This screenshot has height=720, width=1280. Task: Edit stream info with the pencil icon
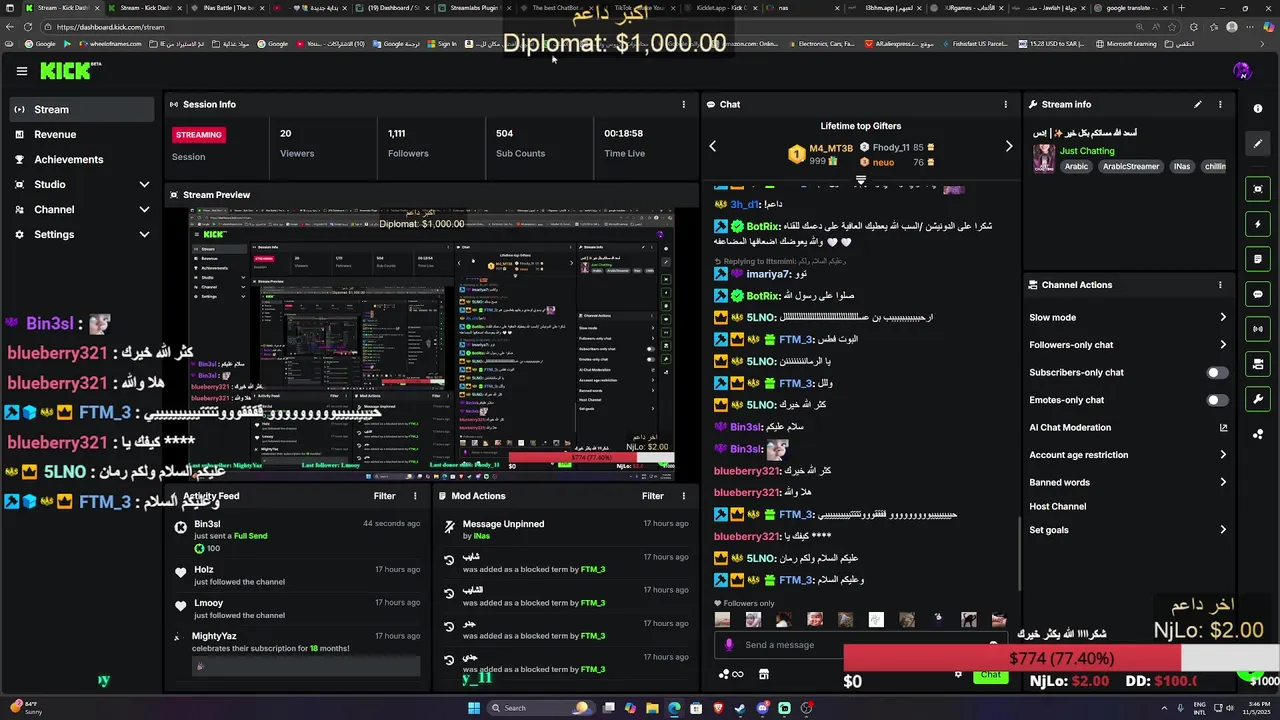(1198, 104)
